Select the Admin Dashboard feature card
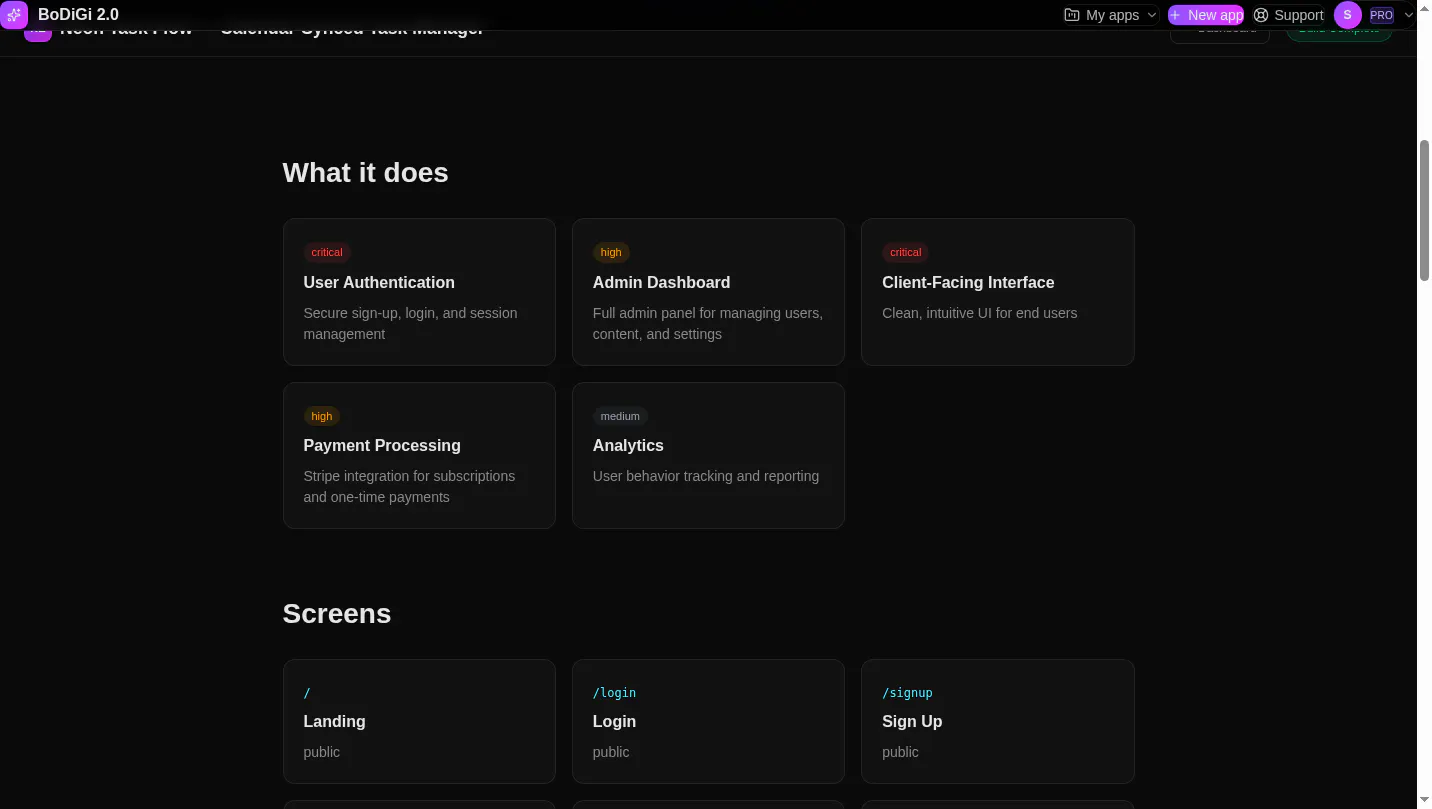 (x=708, y=292)
